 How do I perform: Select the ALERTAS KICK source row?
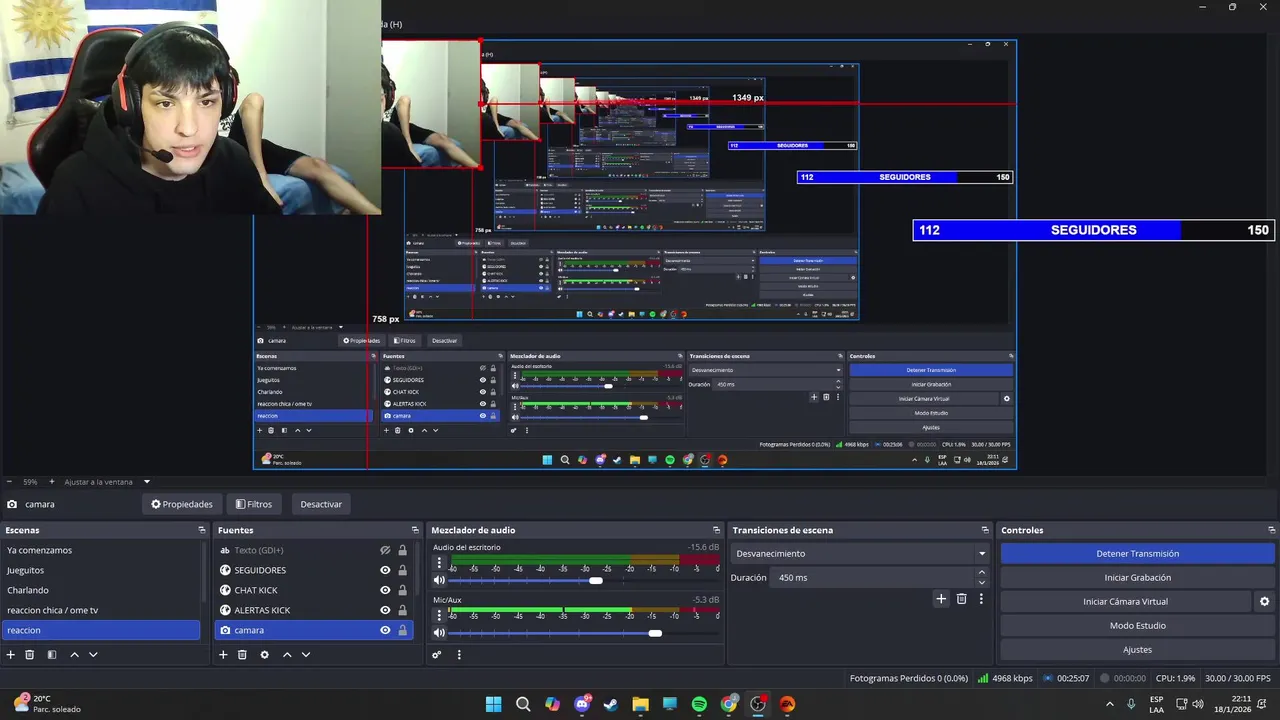pos(314,610)
